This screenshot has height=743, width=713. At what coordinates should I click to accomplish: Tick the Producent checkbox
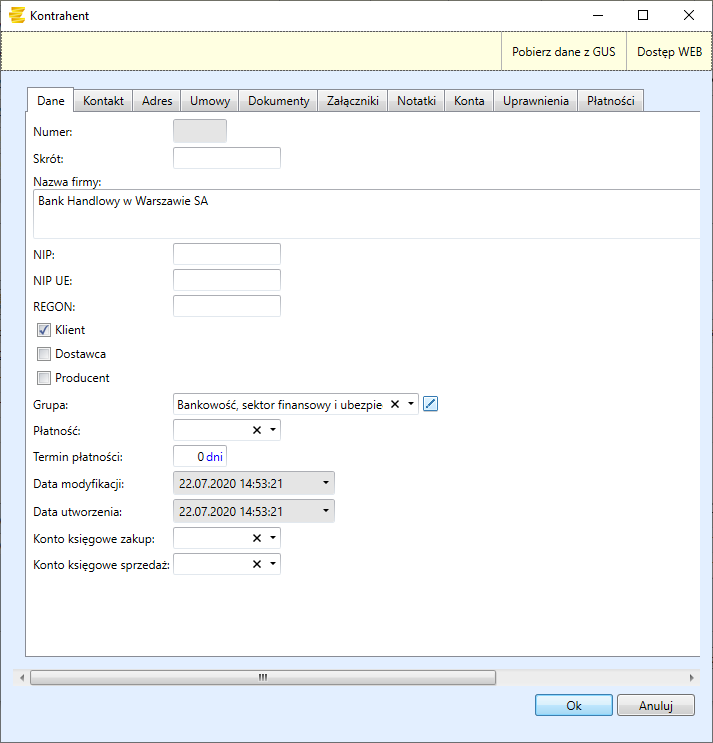[44, 378]
